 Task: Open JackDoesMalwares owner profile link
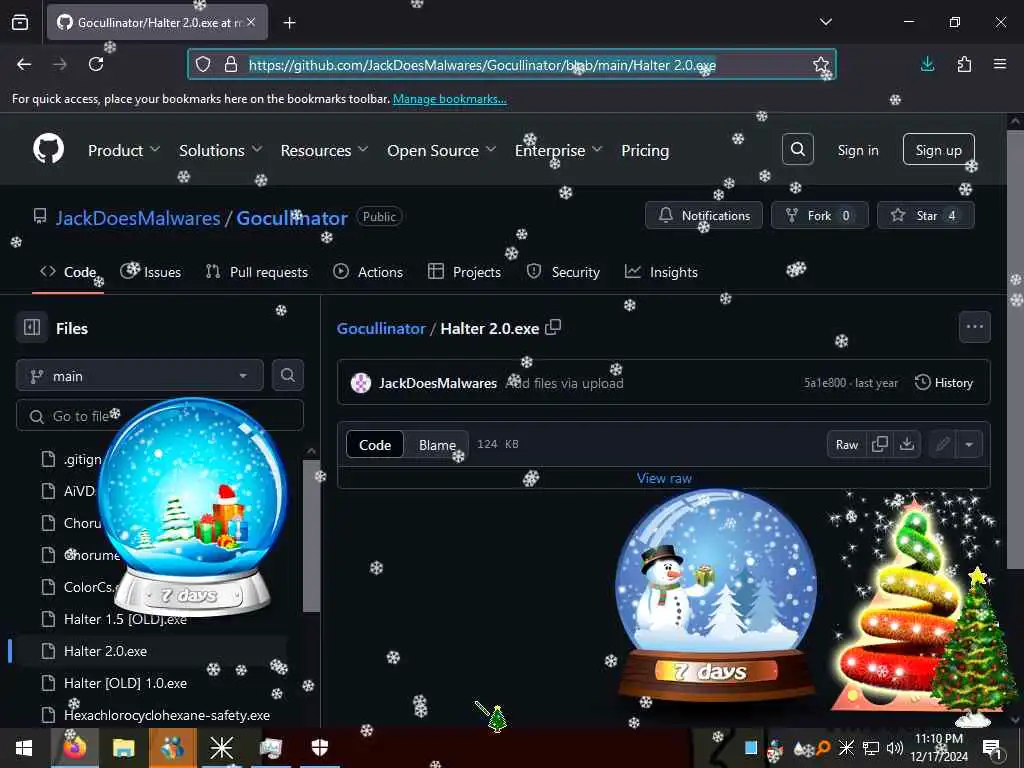(138, 217)
